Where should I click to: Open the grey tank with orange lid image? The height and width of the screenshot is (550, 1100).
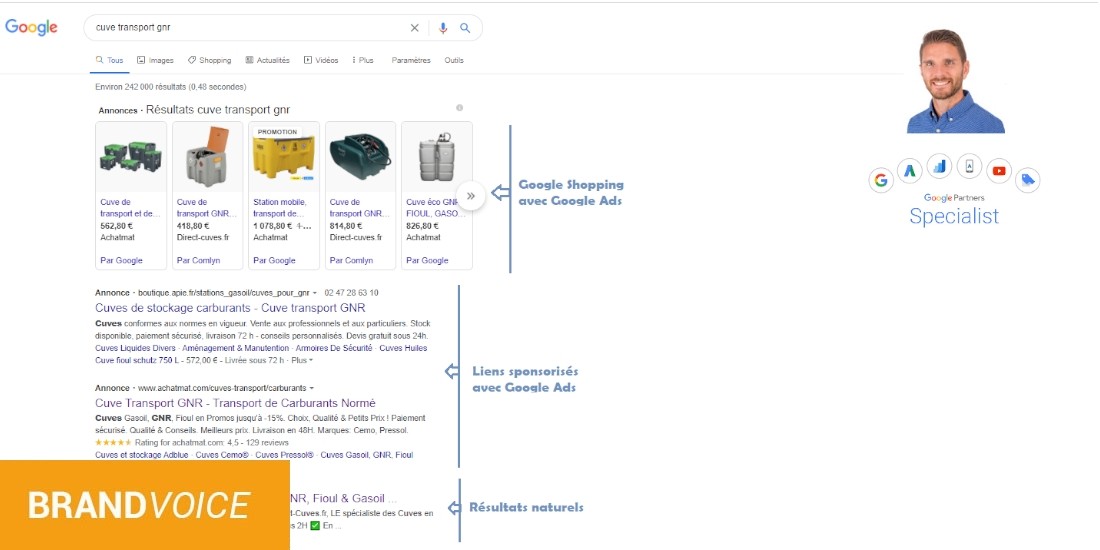point(208,157)
